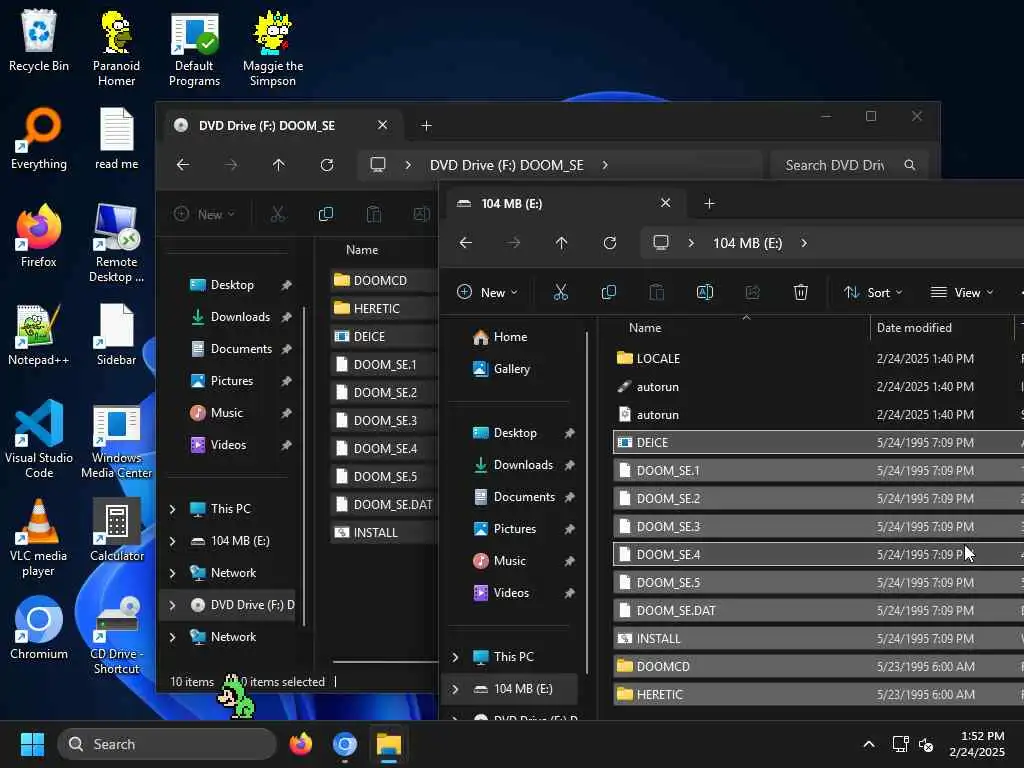Screen dimensions: 1024x768
Task: Open the Windows Start menu
Action: click(x=32, y=744)
